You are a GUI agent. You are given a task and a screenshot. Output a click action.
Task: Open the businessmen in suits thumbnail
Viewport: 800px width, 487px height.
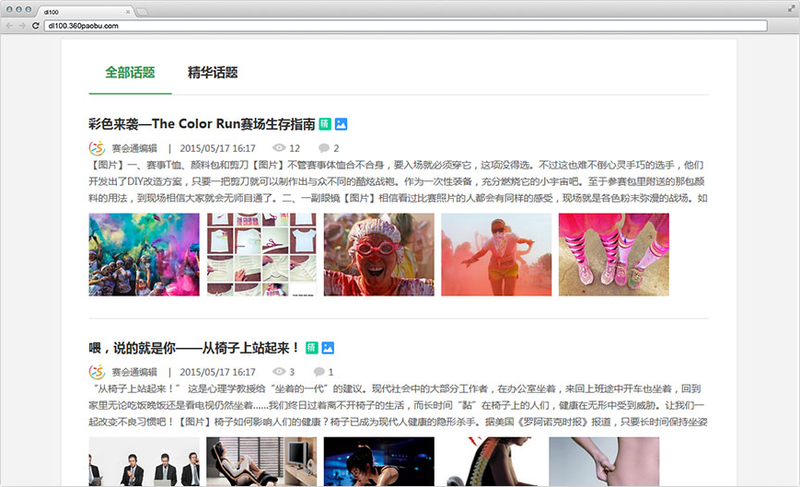coord(144,461)
